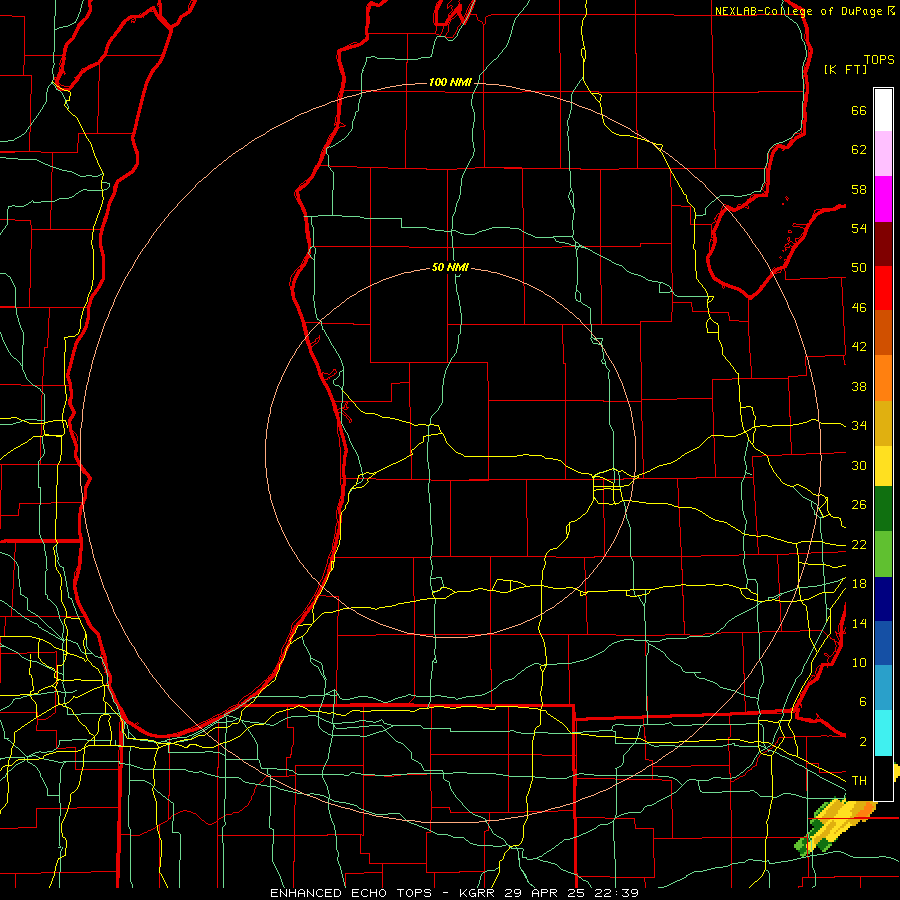Viewport: 900px width, 900px height.
Task: Select the magenta swatch in the color scale
Action: coord(883,199)
